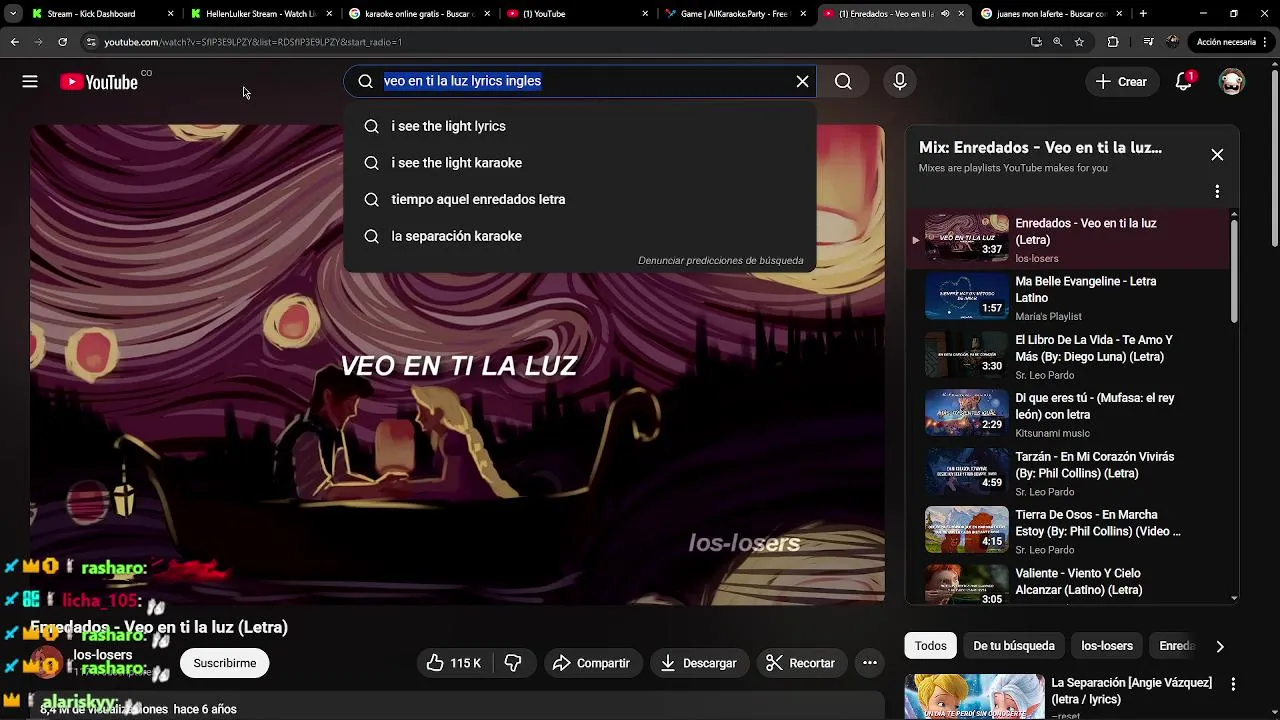
Task: Open the account avatar menu
Action: 1232,82
